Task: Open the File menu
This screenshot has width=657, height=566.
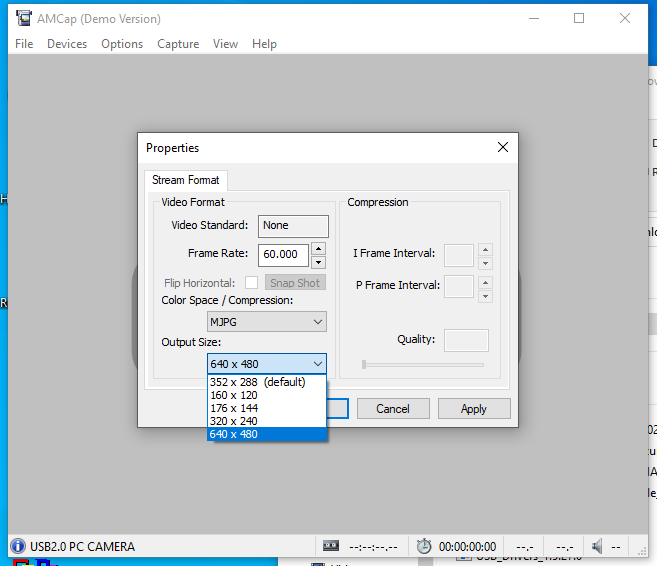Action: (x=24, y=44)
